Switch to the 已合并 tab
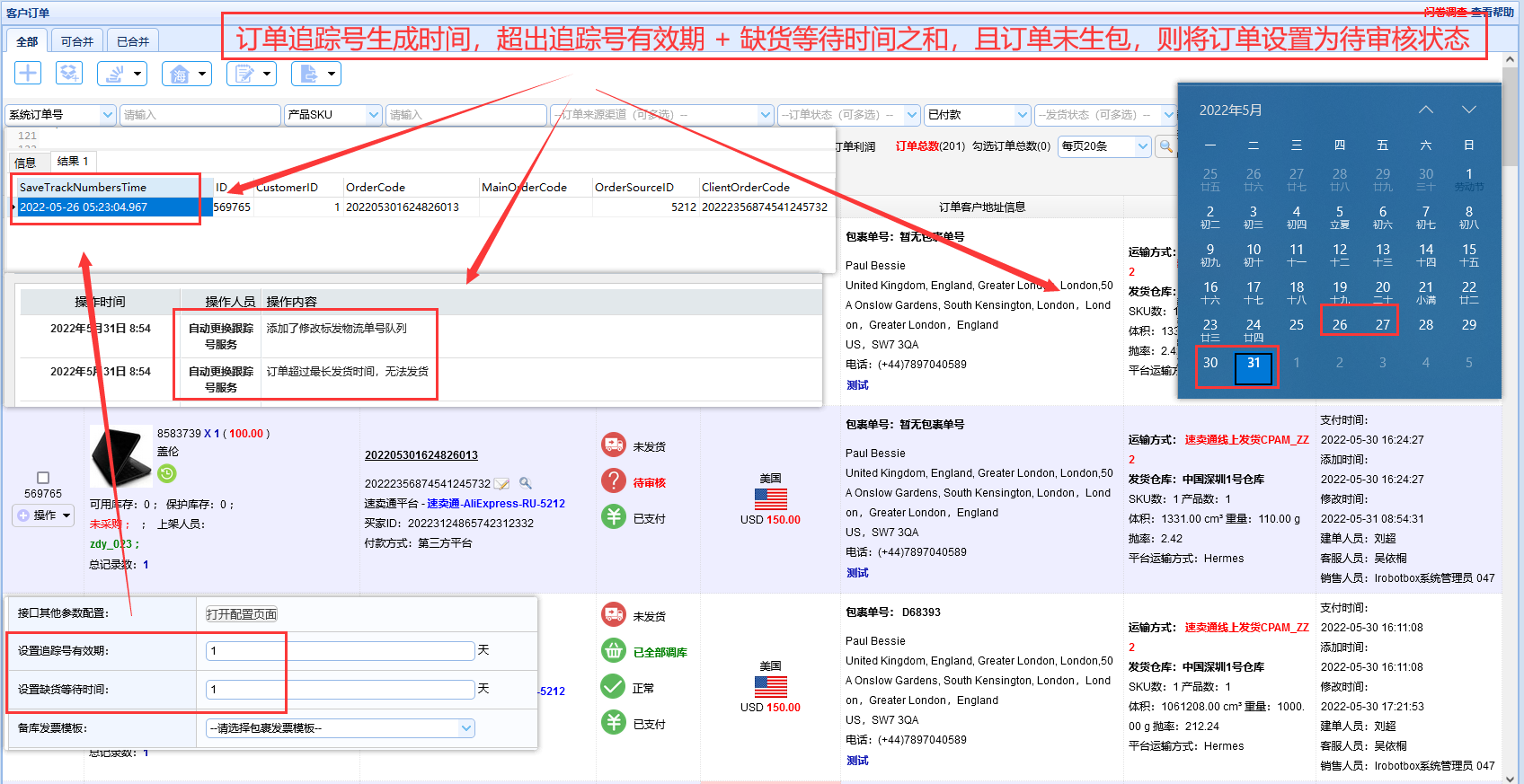Screen dimensions: 1524x784 click(133, 41)
